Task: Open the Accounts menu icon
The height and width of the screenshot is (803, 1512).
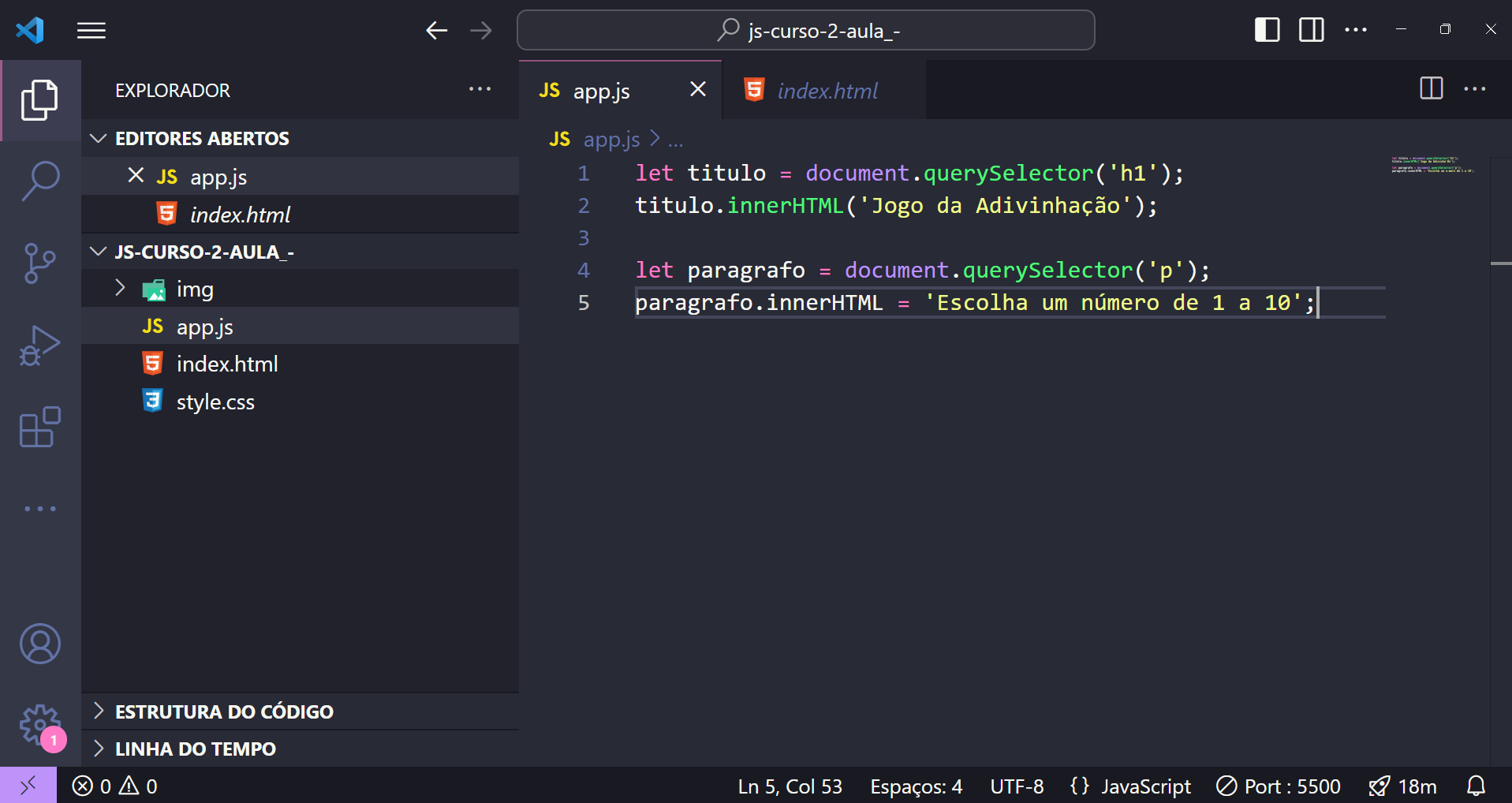Action: (x=39, y=644)
